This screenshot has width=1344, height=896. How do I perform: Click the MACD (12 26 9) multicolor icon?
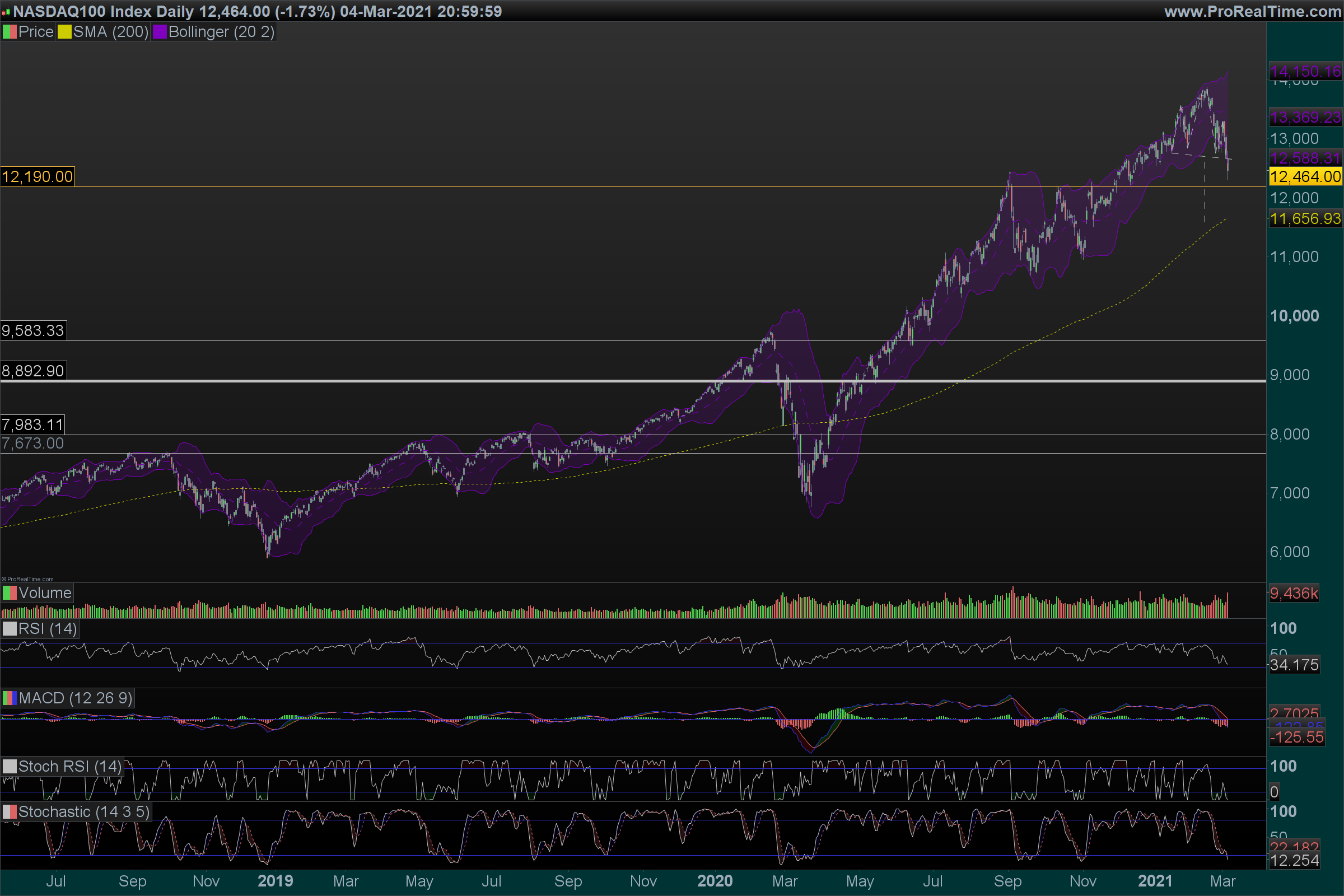[x=9, y=698]
